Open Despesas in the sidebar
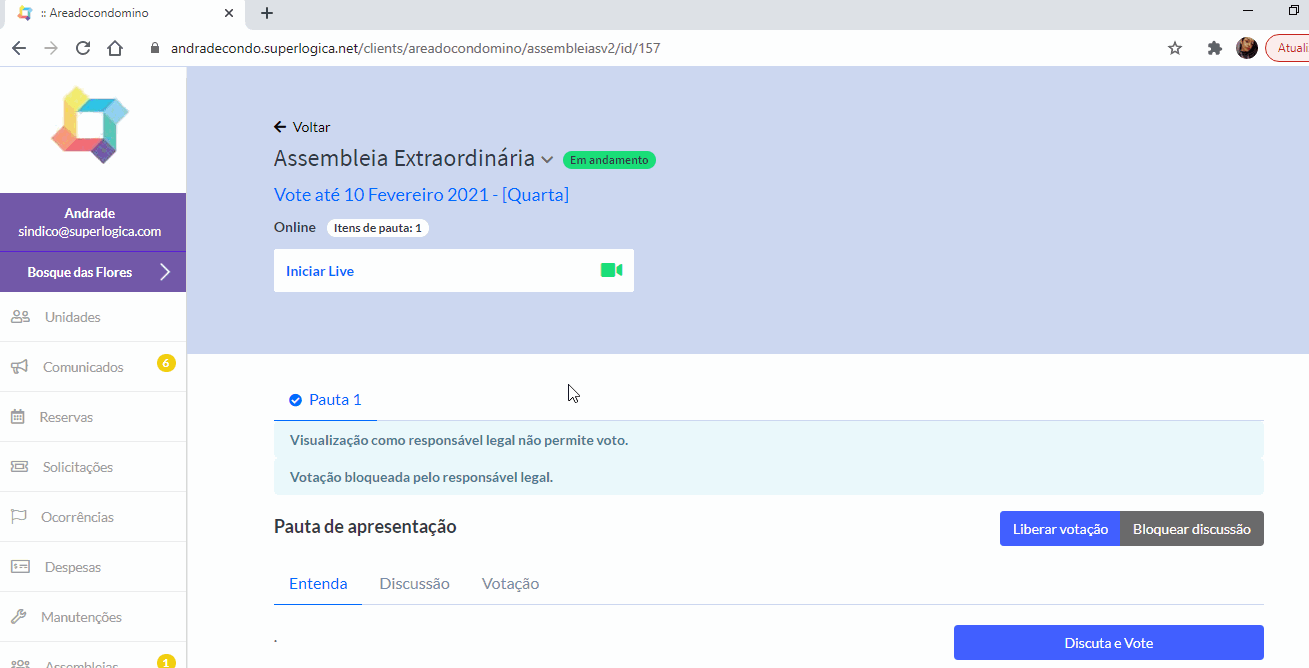 [93, 567]
